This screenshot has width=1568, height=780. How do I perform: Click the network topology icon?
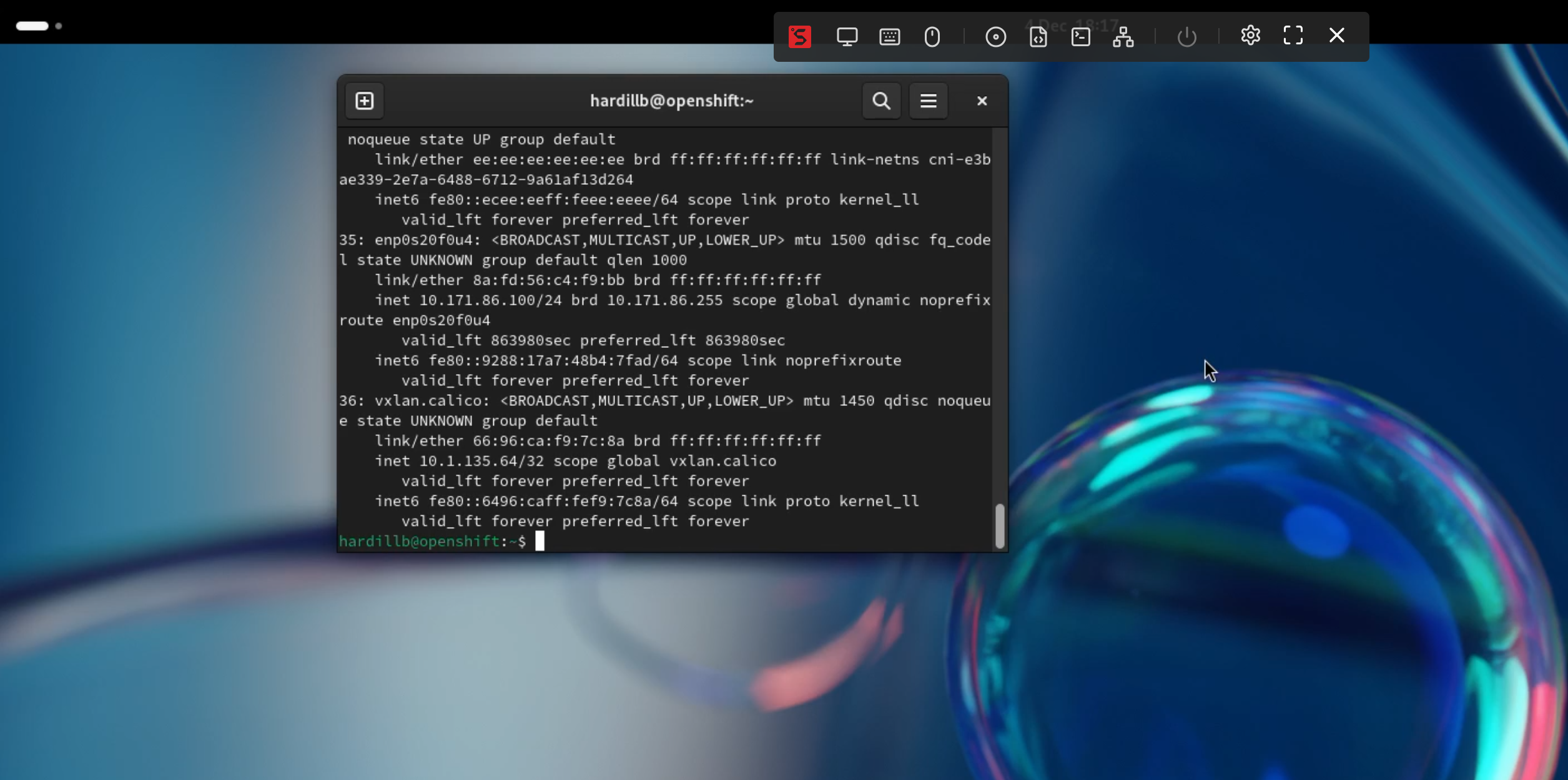[1123, 36]
